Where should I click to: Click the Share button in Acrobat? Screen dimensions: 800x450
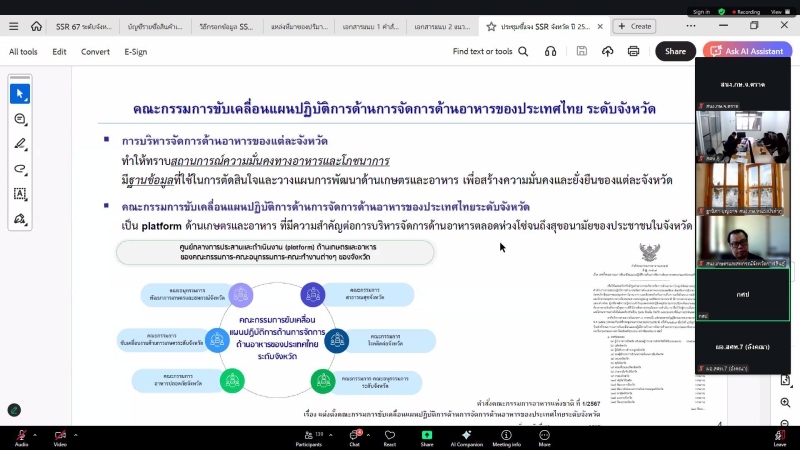[x=675, y=51]
